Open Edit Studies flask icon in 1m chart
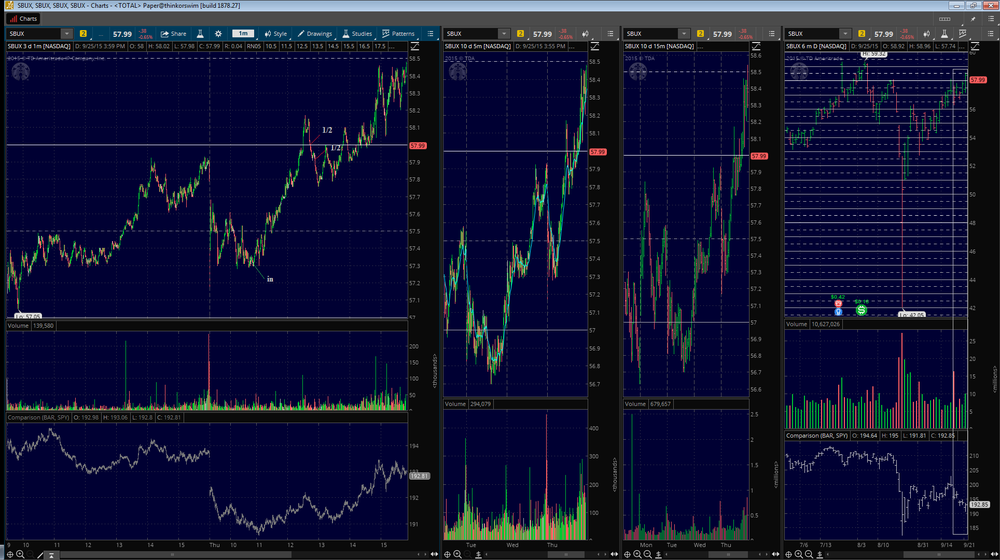Image resolution: width=1000 pixels, height=560 pixels. (x=200, y=34)
